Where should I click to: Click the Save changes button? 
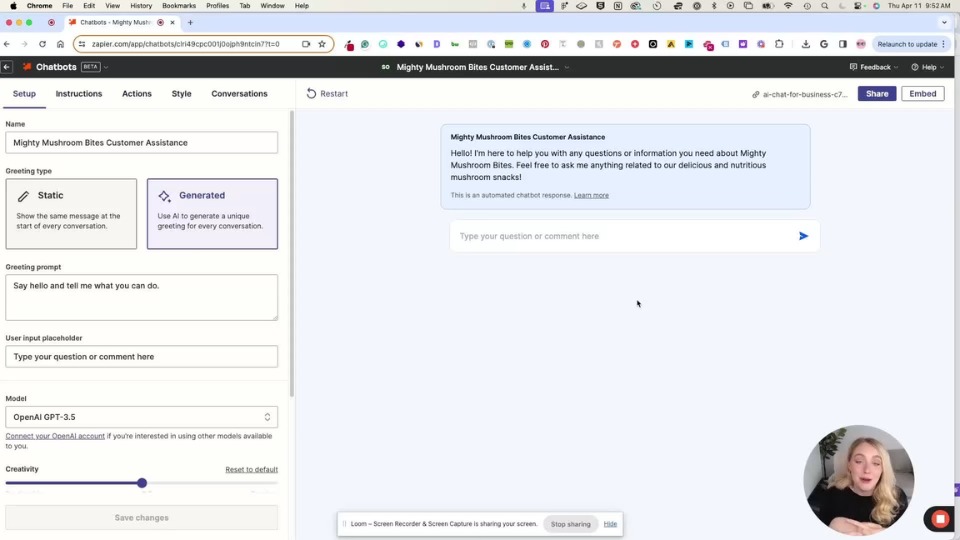(x=141, y=518)
